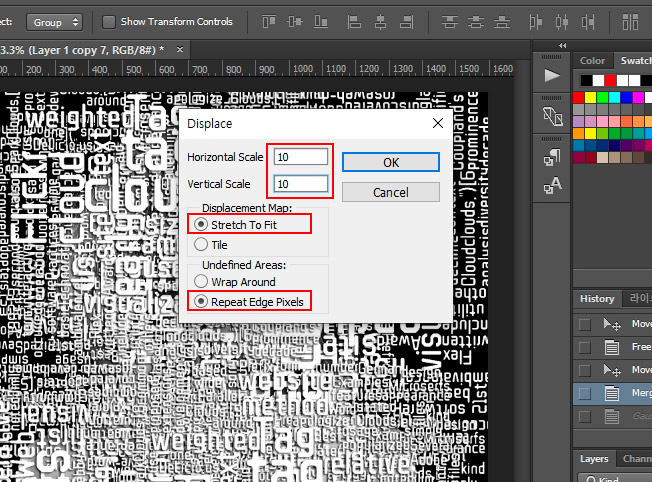Pick light beige swatch in bottom row
This screenshot has height=482, width=652.
click(602, 158)
